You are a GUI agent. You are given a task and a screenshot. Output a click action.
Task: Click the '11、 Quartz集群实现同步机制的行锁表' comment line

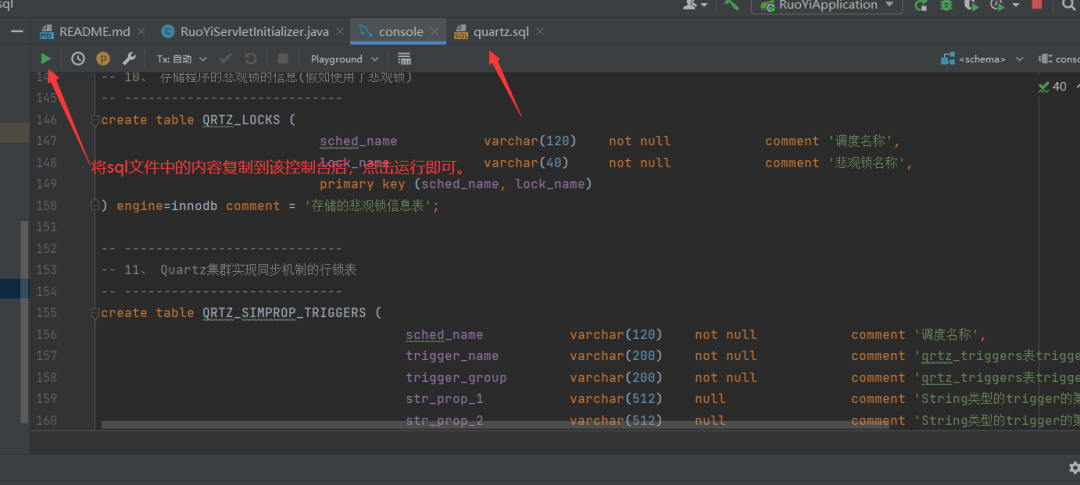pyautogui.click(x=229, y=269)
